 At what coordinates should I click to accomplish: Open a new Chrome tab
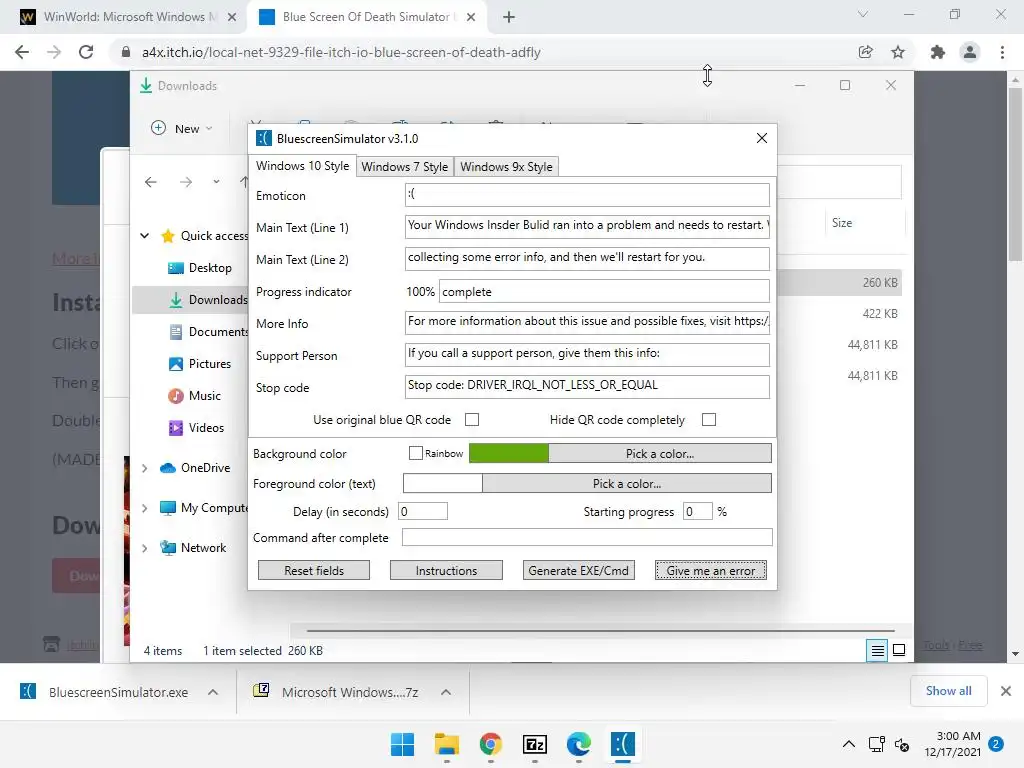click(x=509, y=17)
